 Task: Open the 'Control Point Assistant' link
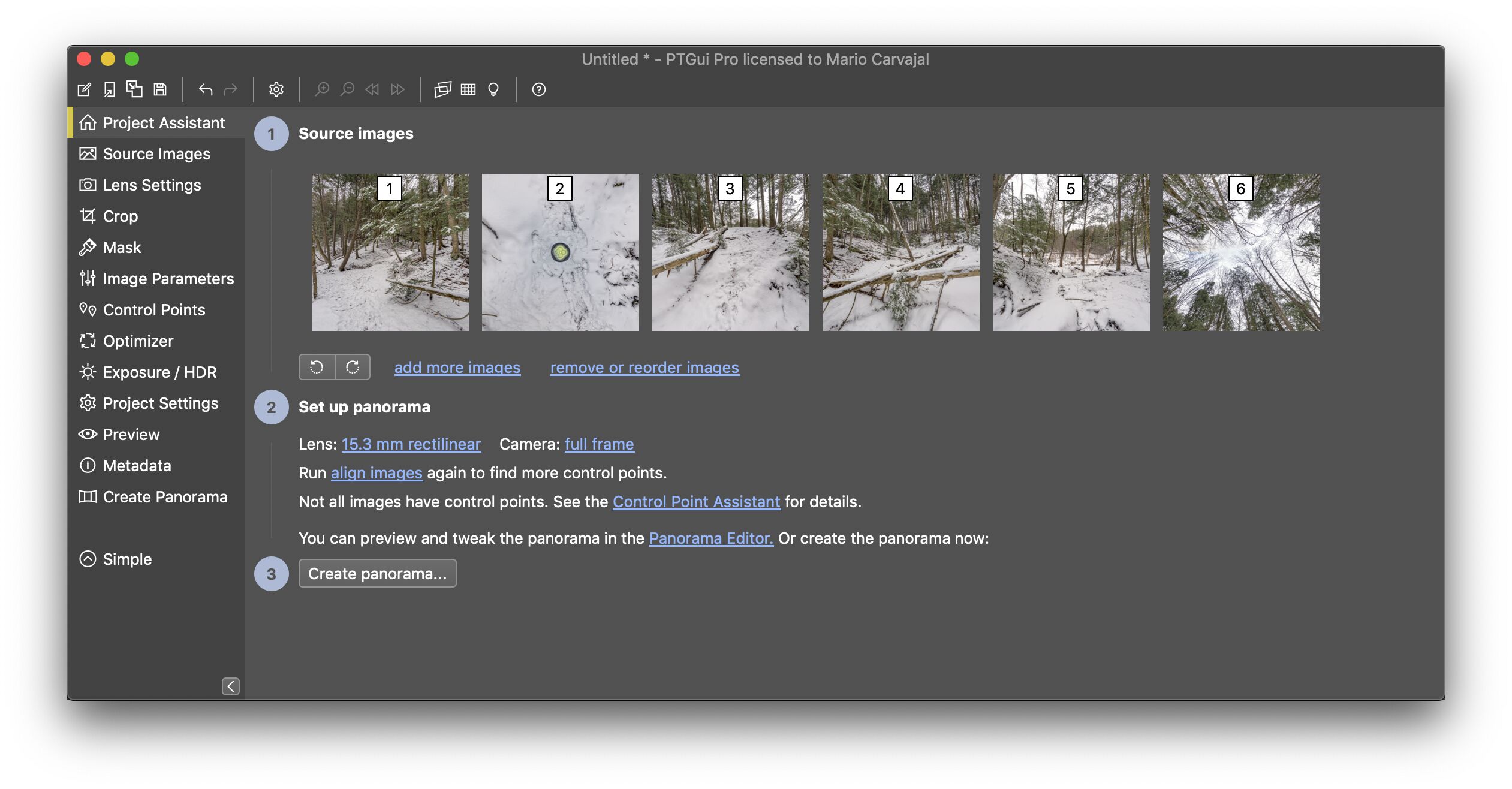tap(696, 501)
